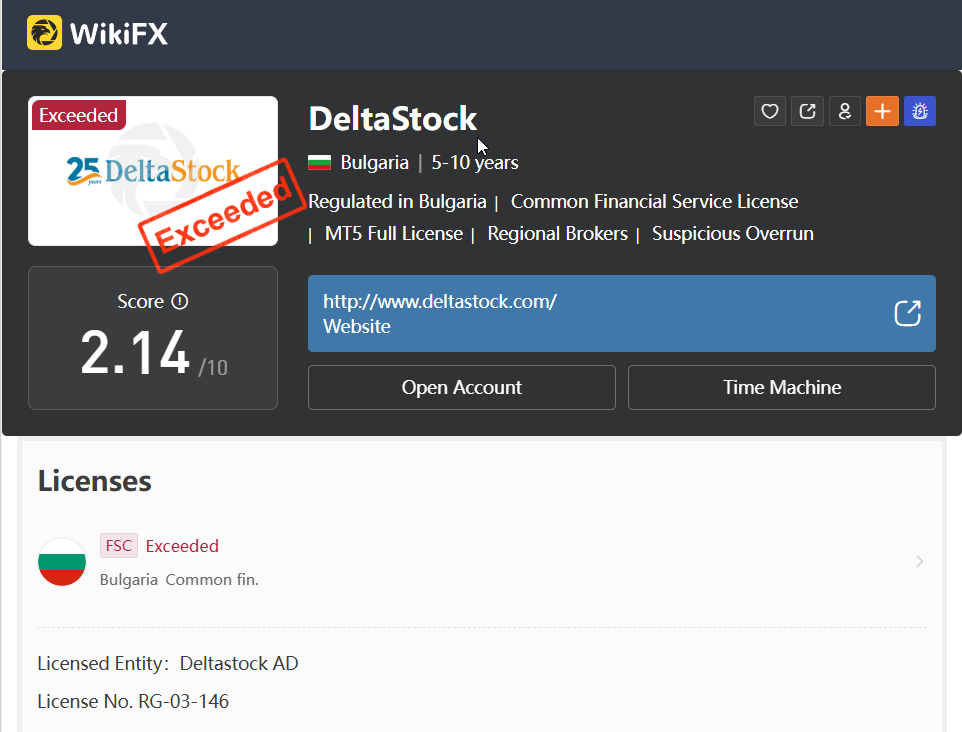
Task: Click the Licenses section heading
Action: (x=94, y=480)
